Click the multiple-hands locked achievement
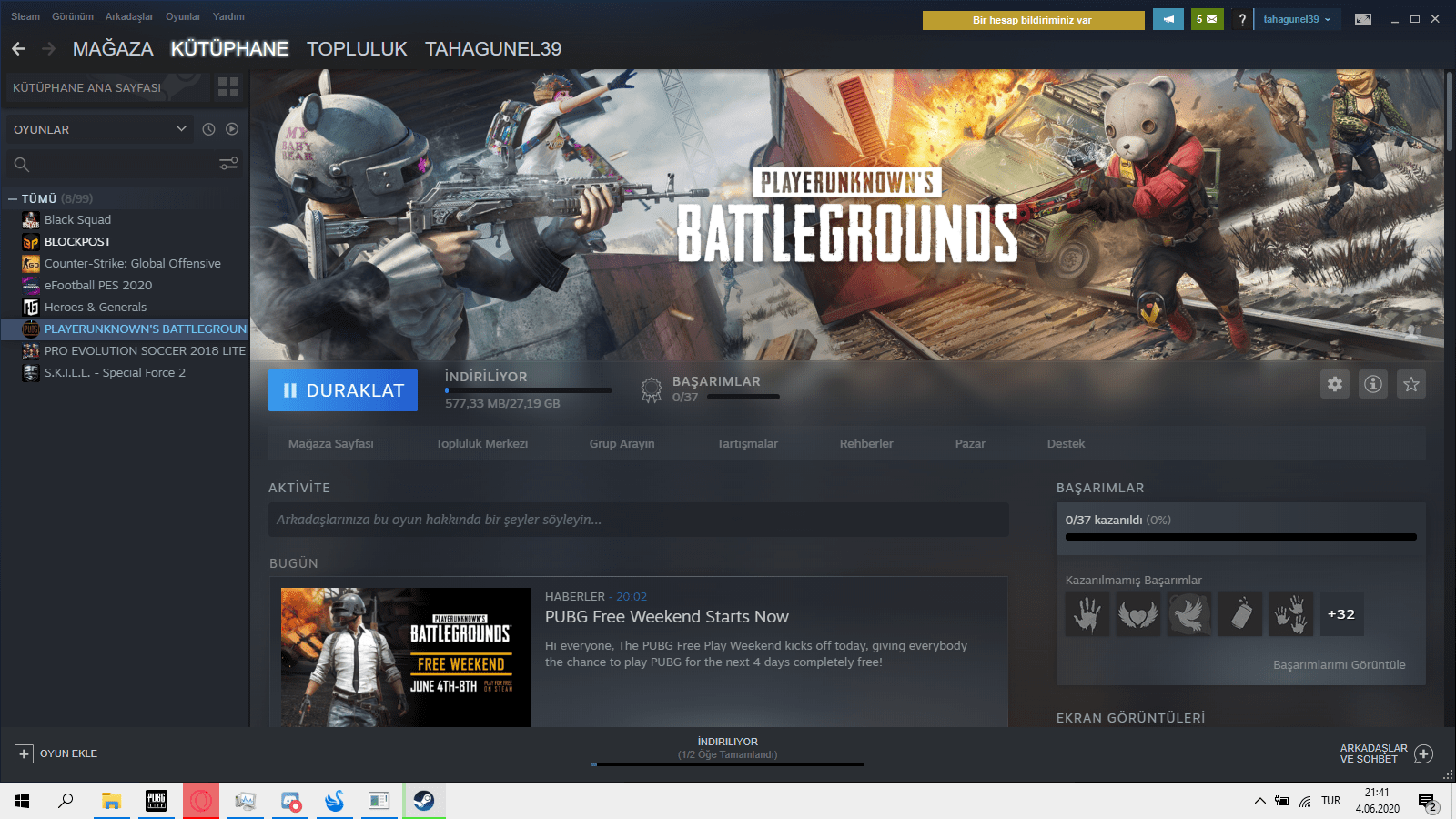Image resolution: width=1456 pixels, height=819 pixels. click(1291, 614)
